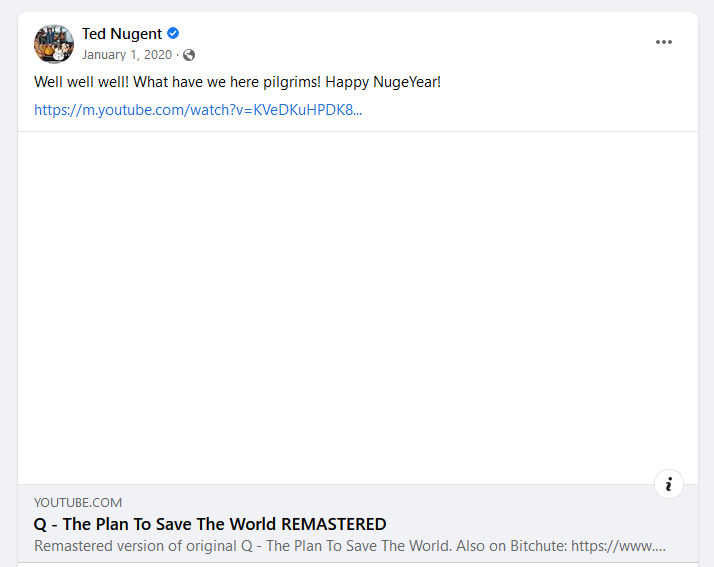Viewport: 714px width, 567px height.
Task: Click the "Well well well! What have we here" post text
Action: (x=237, y=82)
